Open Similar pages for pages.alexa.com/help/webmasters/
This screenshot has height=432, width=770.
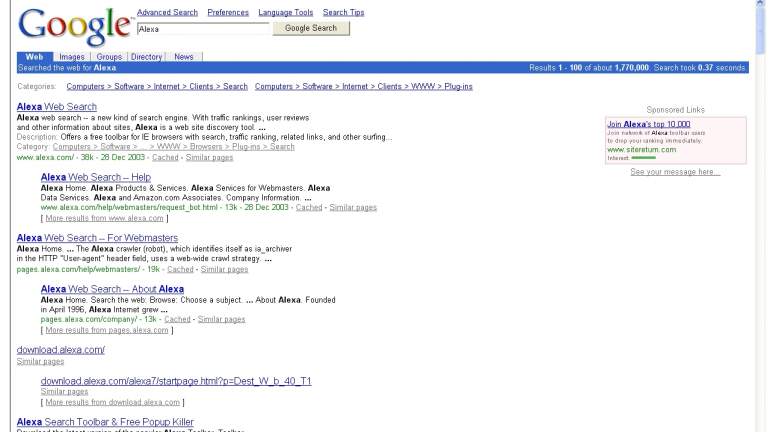(224, 270)
